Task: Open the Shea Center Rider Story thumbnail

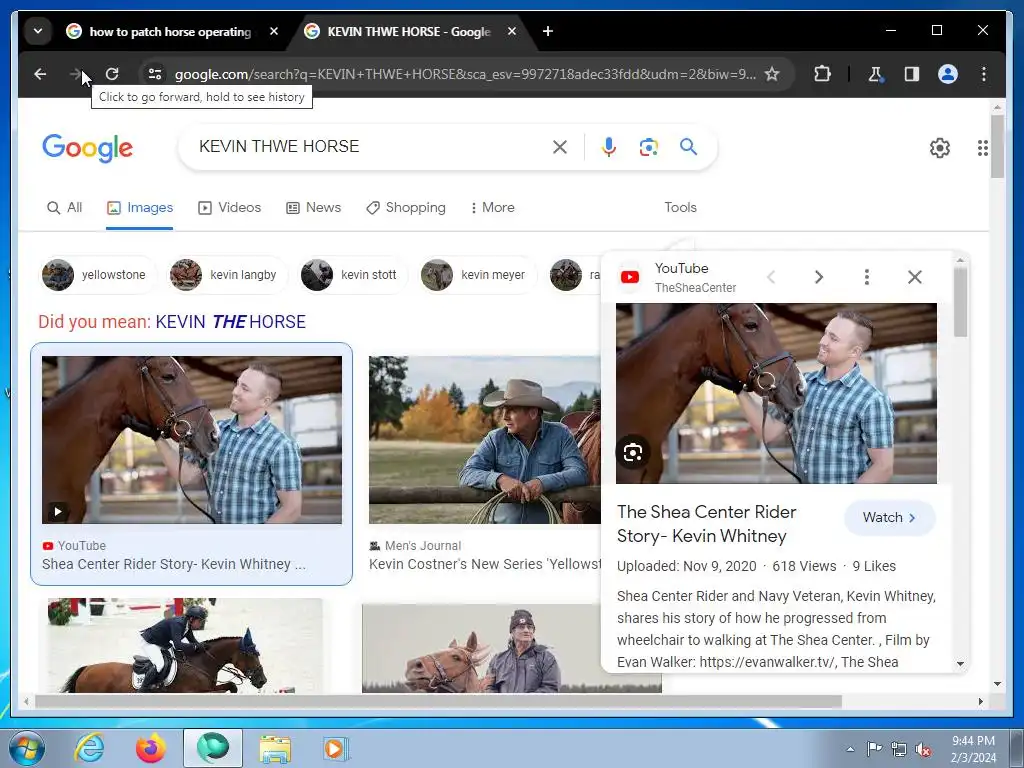Action: 191,440
